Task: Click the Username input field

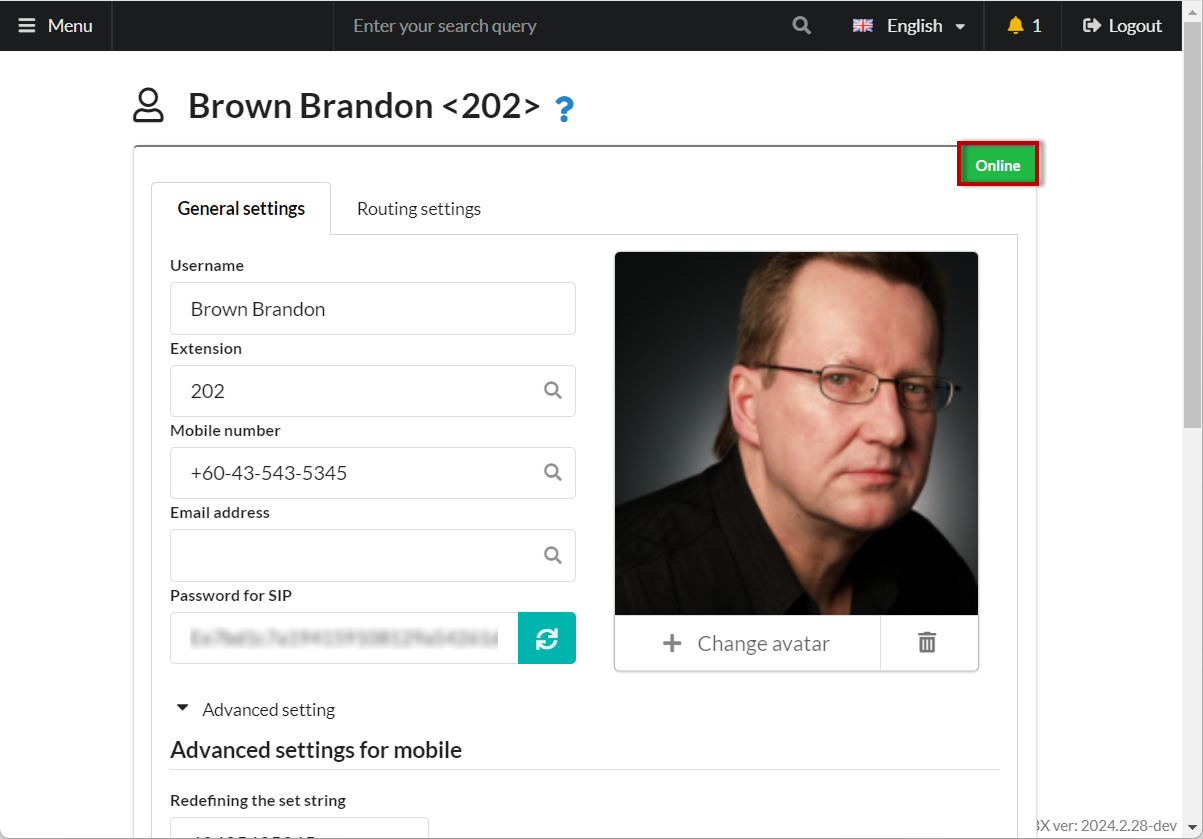Action: point(372,309)
